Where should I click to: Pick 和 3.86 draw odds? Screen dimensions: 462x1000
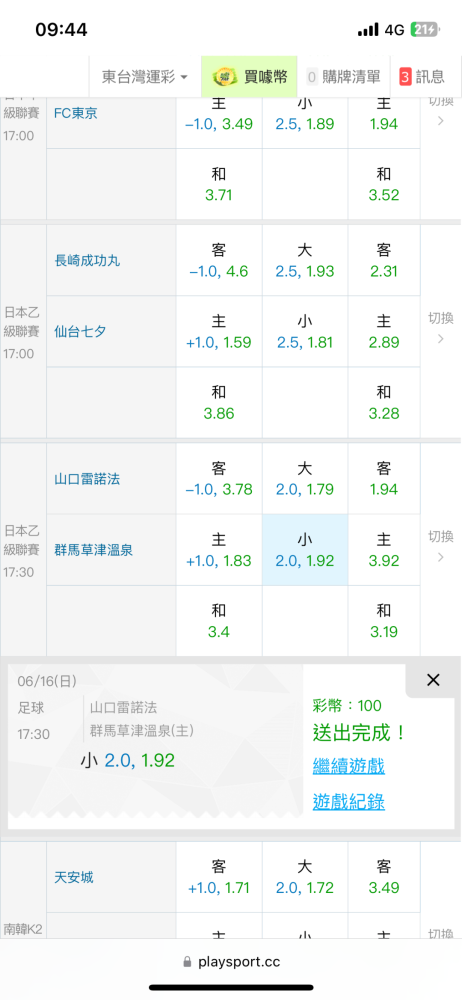219,402
